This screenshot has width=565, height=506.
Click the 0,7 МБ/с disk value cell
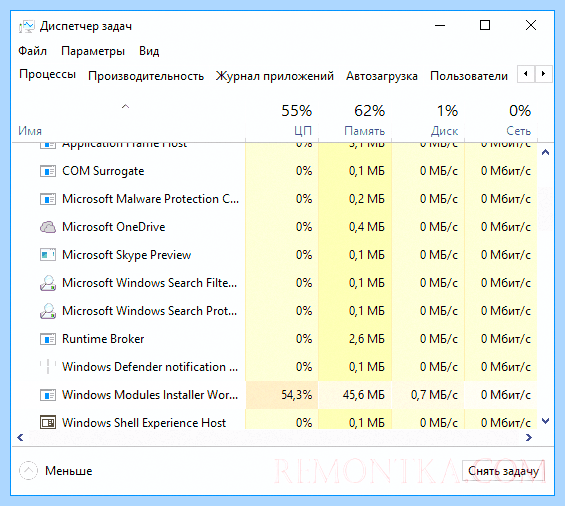click(x=428, y=395)
